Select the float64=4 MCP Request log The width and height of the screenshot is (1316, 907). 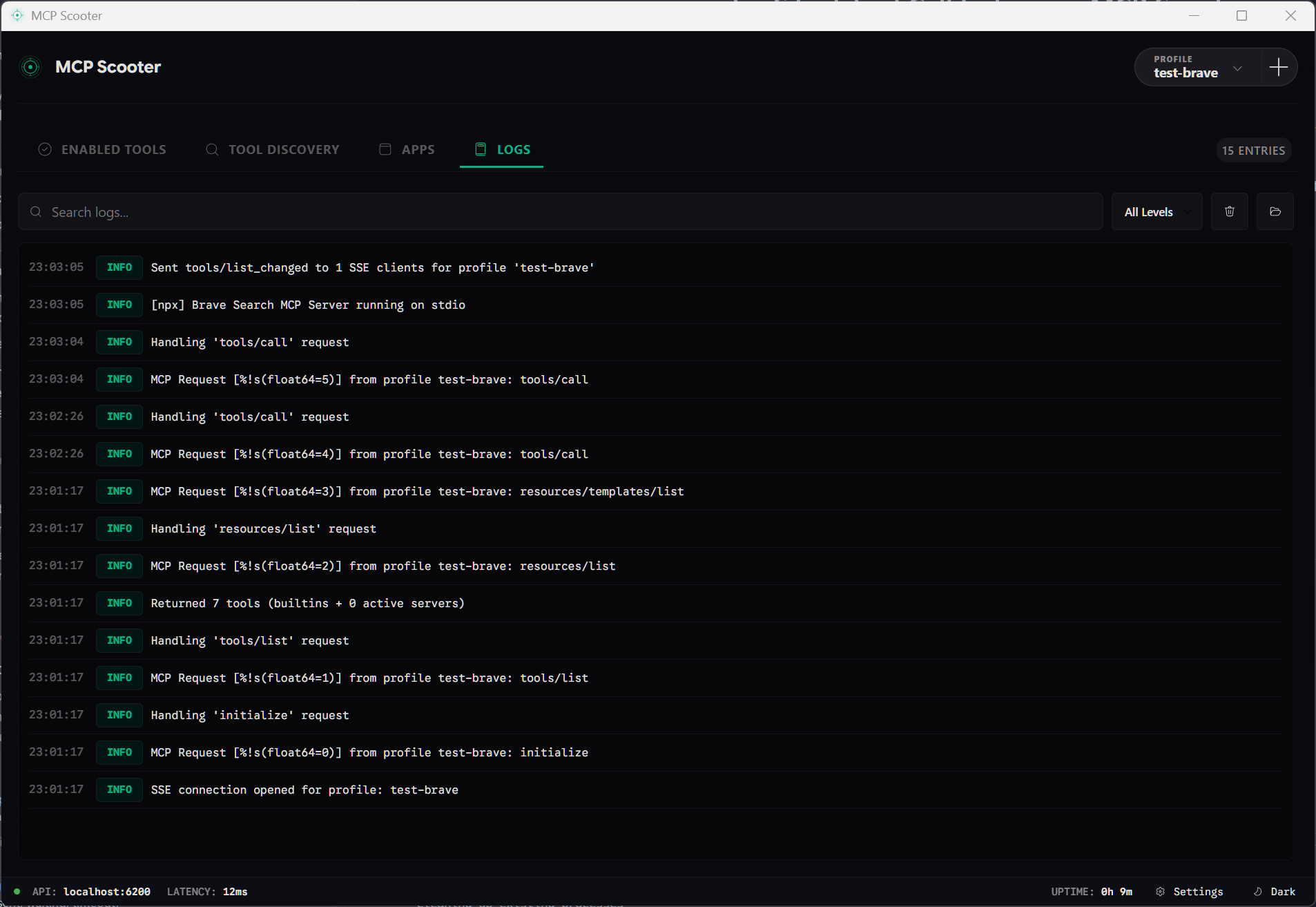[x=655, y=454]
